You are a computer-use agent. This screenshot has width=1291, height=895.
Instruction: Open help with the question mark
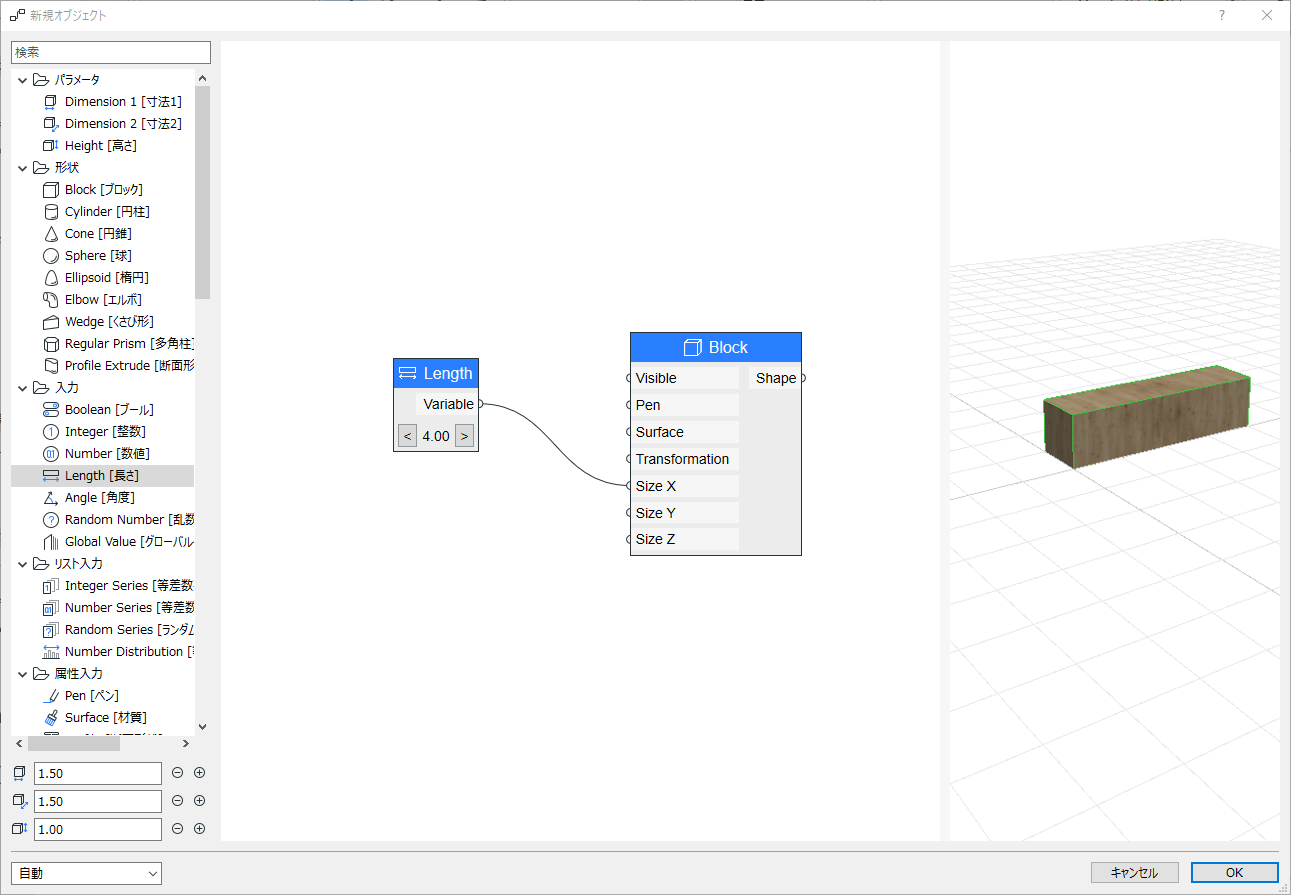(1222, 16)
